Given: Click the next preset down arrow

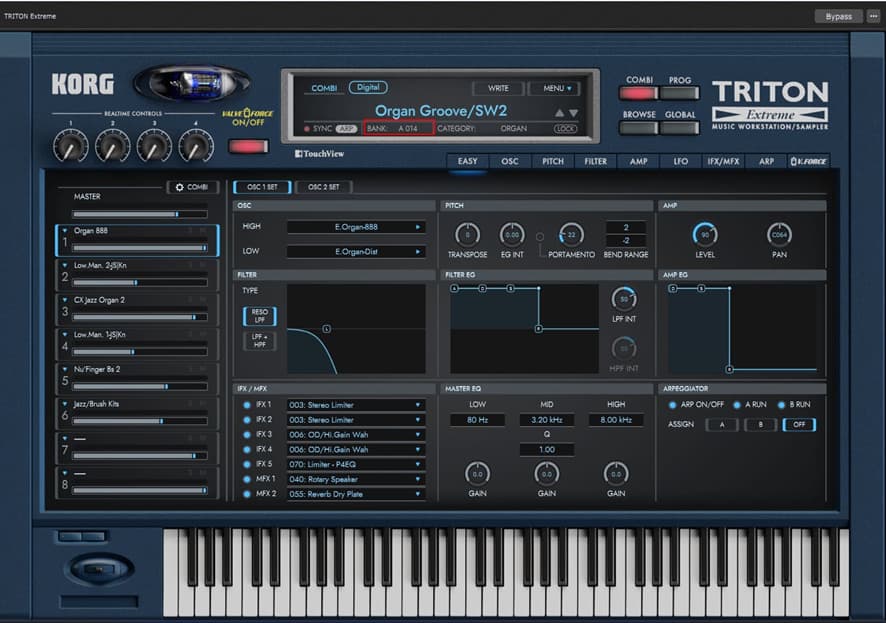Looking at the screenshot, I should [574, 113].
